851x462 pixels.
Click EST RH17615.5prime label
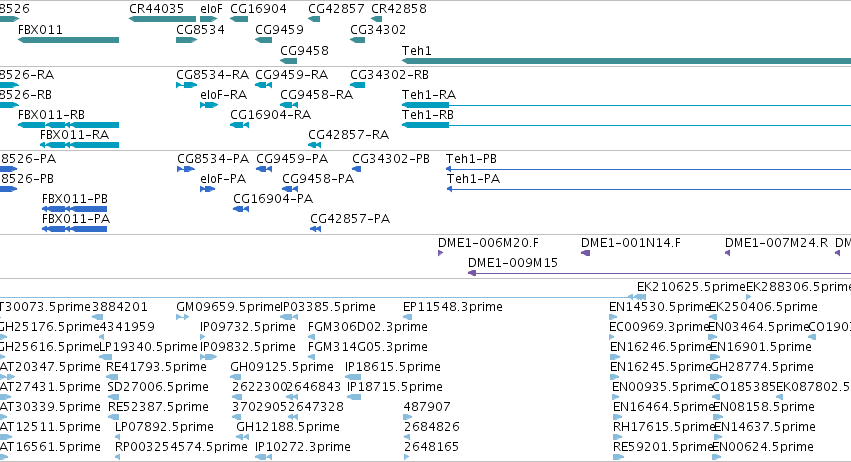(x=664, y=428)
